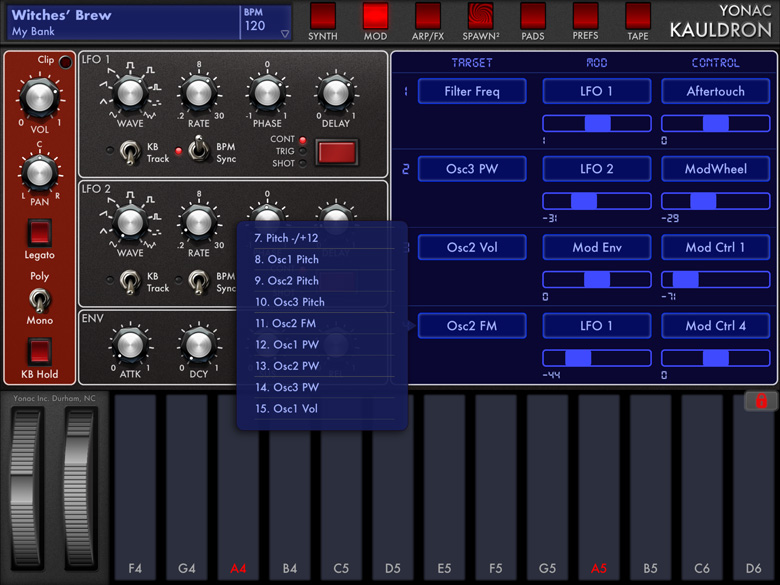Click the pitch bend wheel

point(25,489)
